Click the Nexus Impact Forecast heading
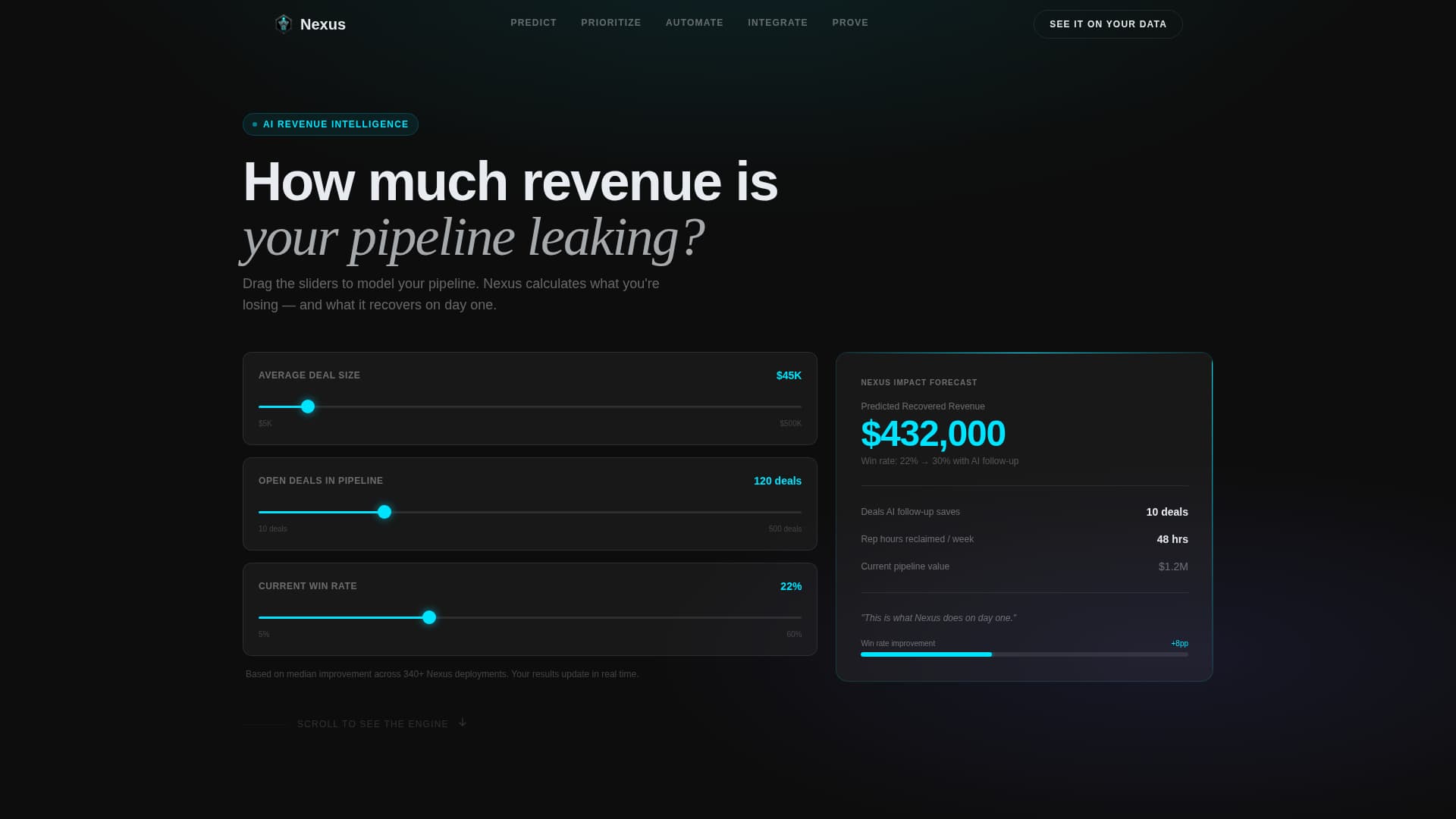Image resolution: width=1456 pixels, height=819 pixels. pyautogui.click(x=919, y=383)
